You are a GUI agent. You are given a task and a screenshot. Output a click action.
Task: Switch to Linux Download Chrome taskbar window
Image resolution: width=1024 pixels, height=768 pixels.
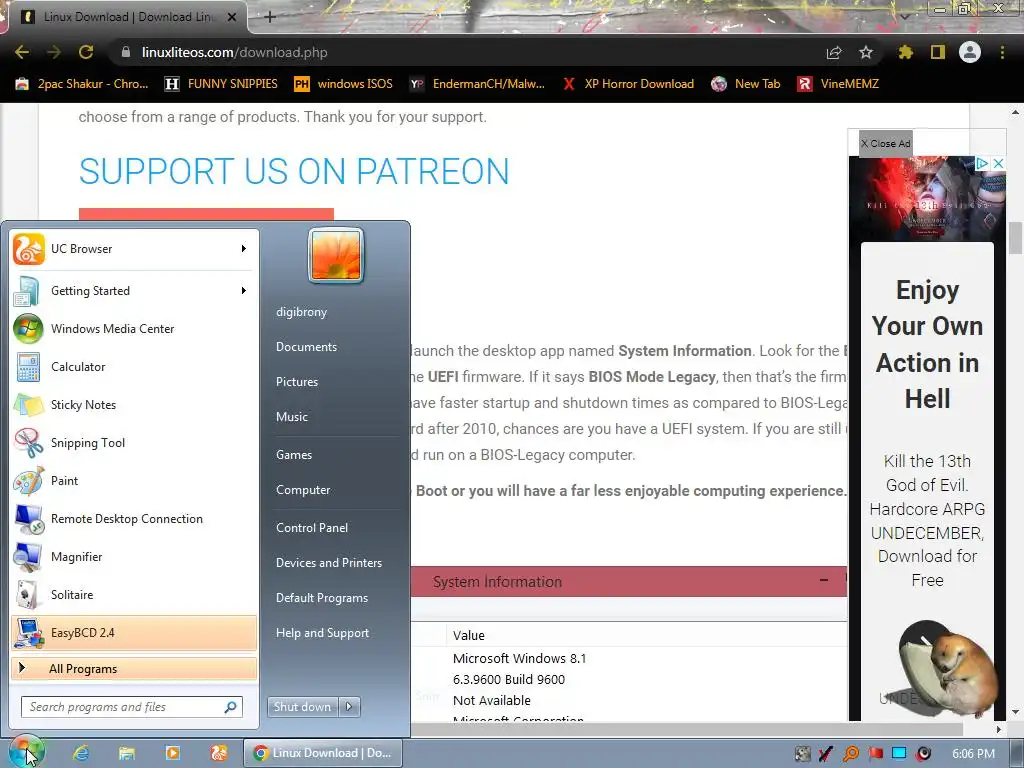pyautogui.click(x=323, y=753)
